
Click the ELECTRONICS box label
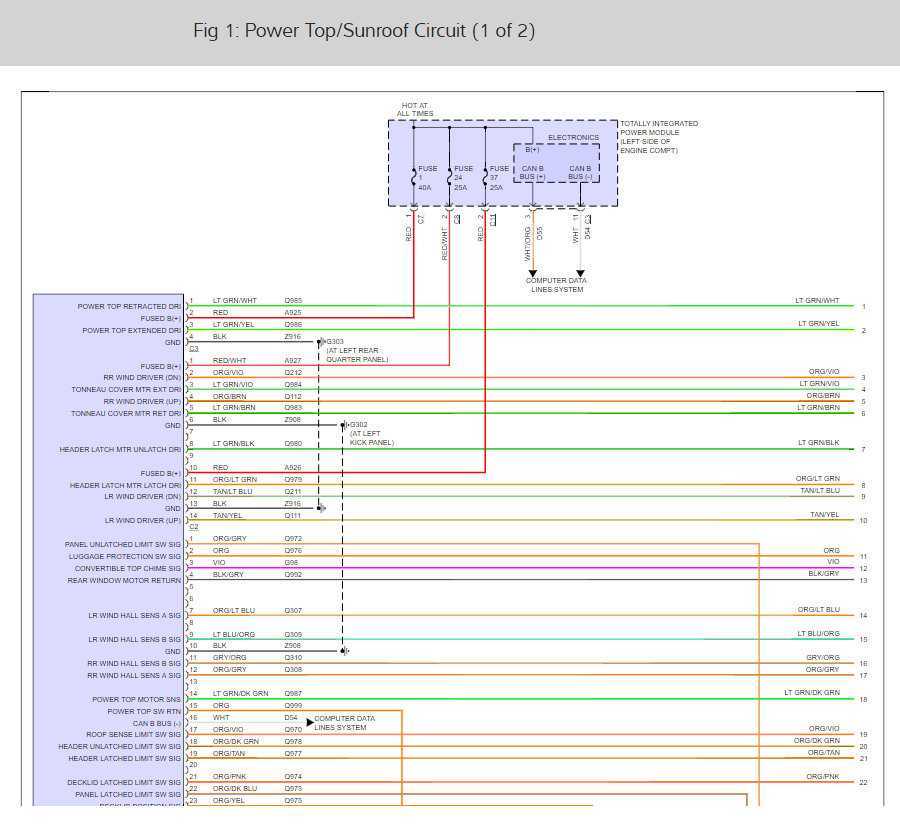pos(573,138)
